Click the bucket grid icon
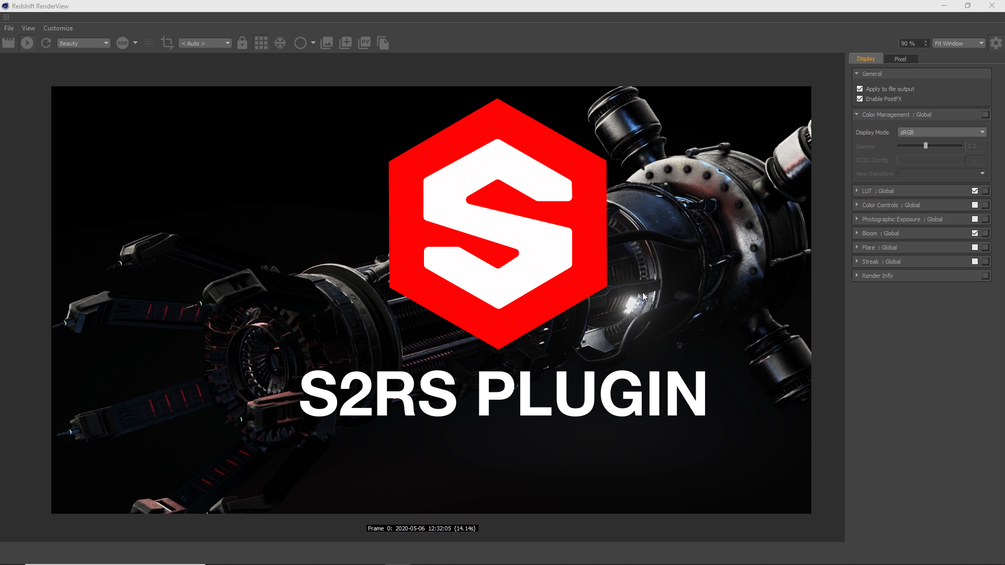The height and width of the screenshot is (565, 1005). [261, 43]
